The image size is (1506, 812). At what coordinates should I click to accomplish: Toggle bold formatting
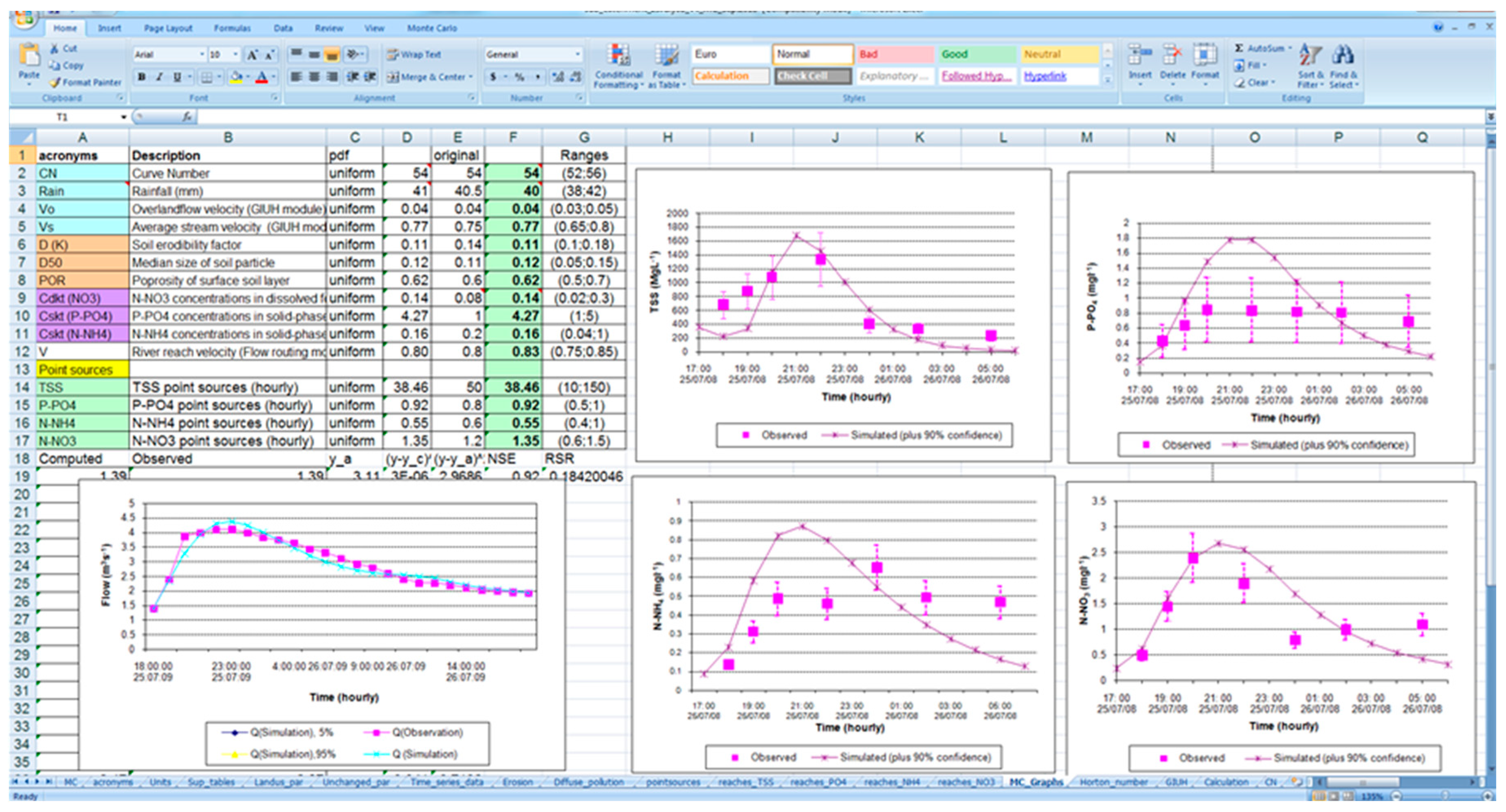[141, 77]
